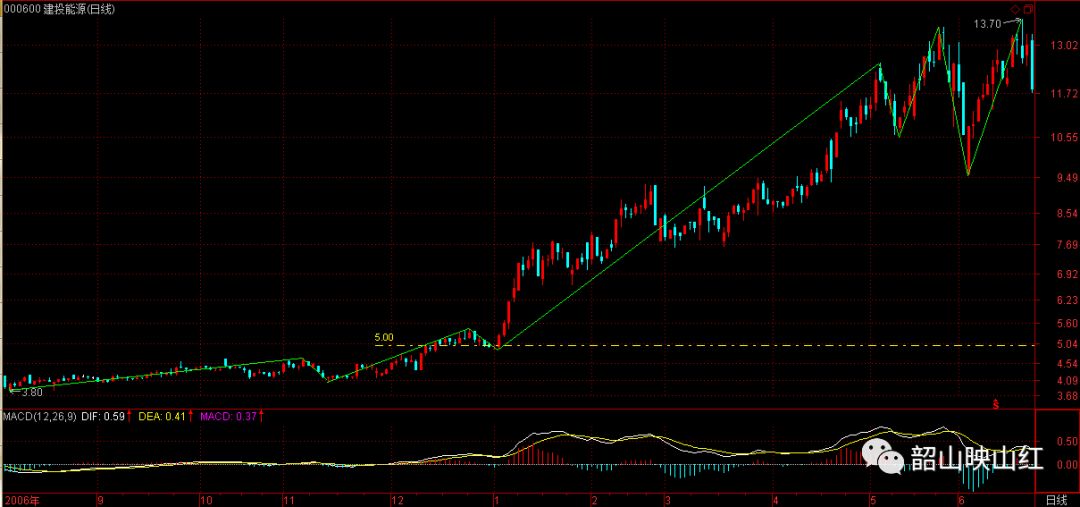
Task: Click month 9 on the time axis
Action: click(101, 499)
